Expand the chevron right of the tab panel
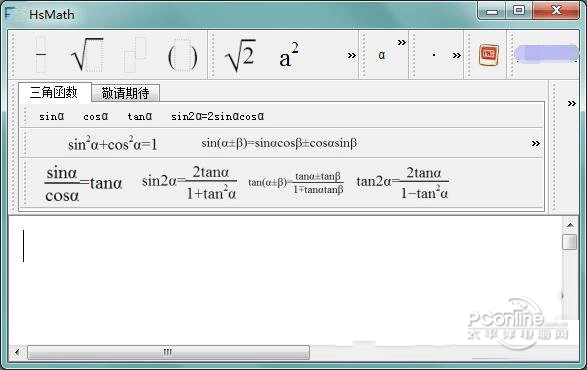The height and width of the screenshot is (370, 587). pyautogui.click(x=571, y=103)
